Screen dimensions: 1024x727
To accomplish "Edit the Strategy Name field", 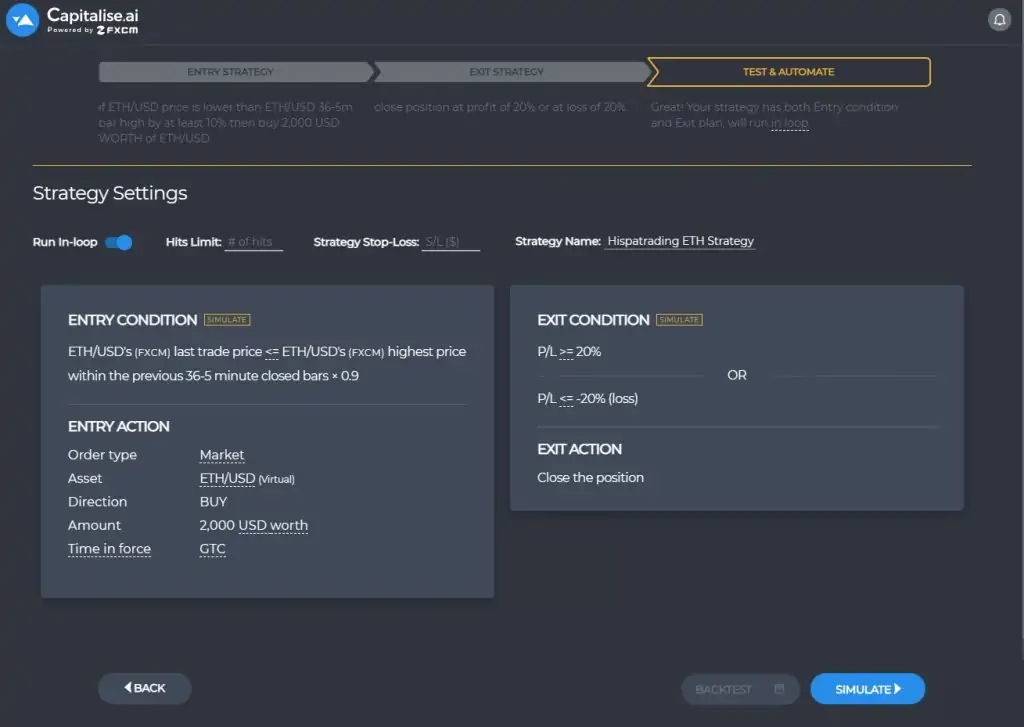I will click(x=680, y=241).
